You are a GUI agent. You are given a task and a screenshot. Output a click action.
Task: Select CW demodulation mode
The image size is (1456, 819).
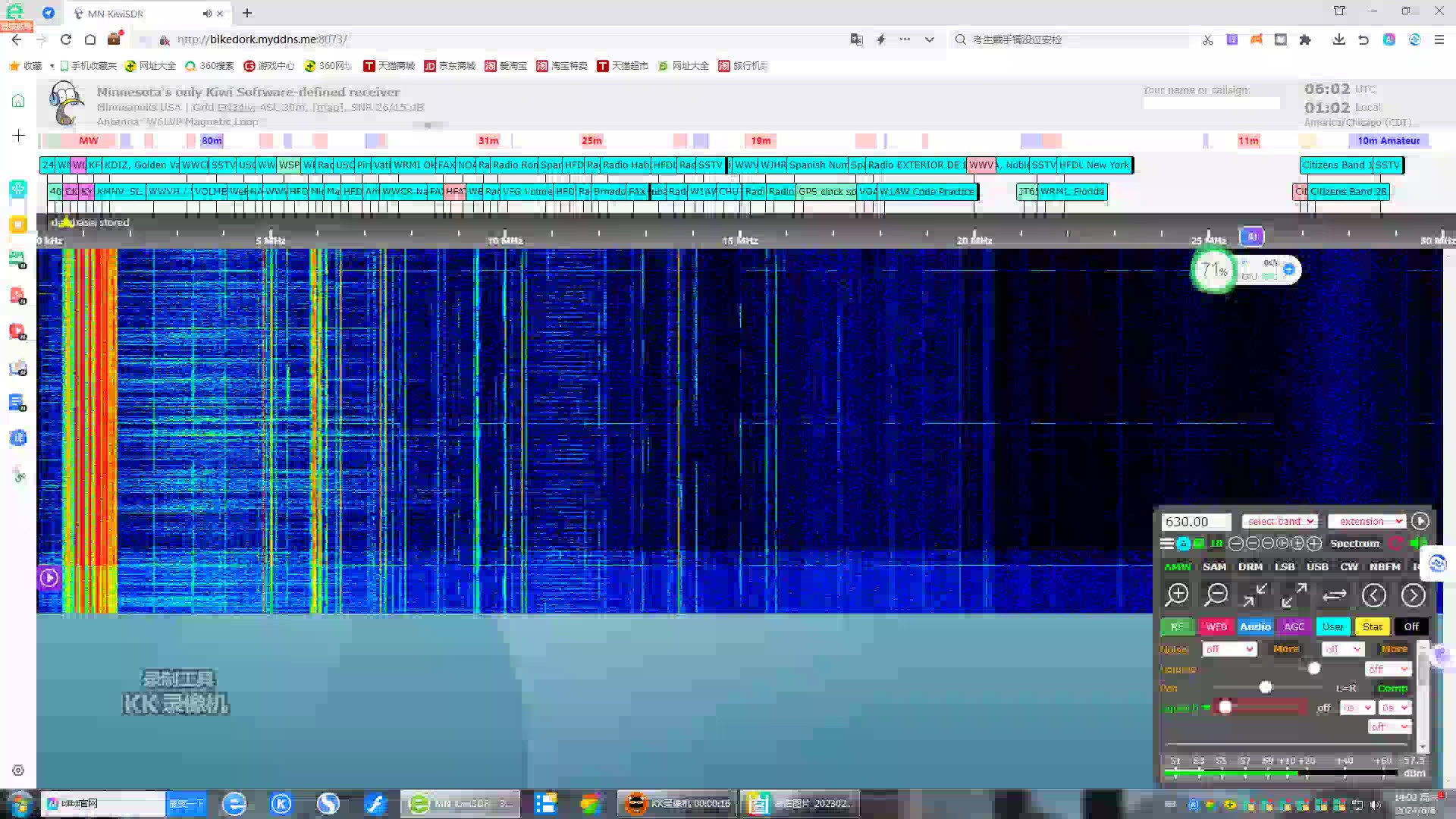point(1349,566)
